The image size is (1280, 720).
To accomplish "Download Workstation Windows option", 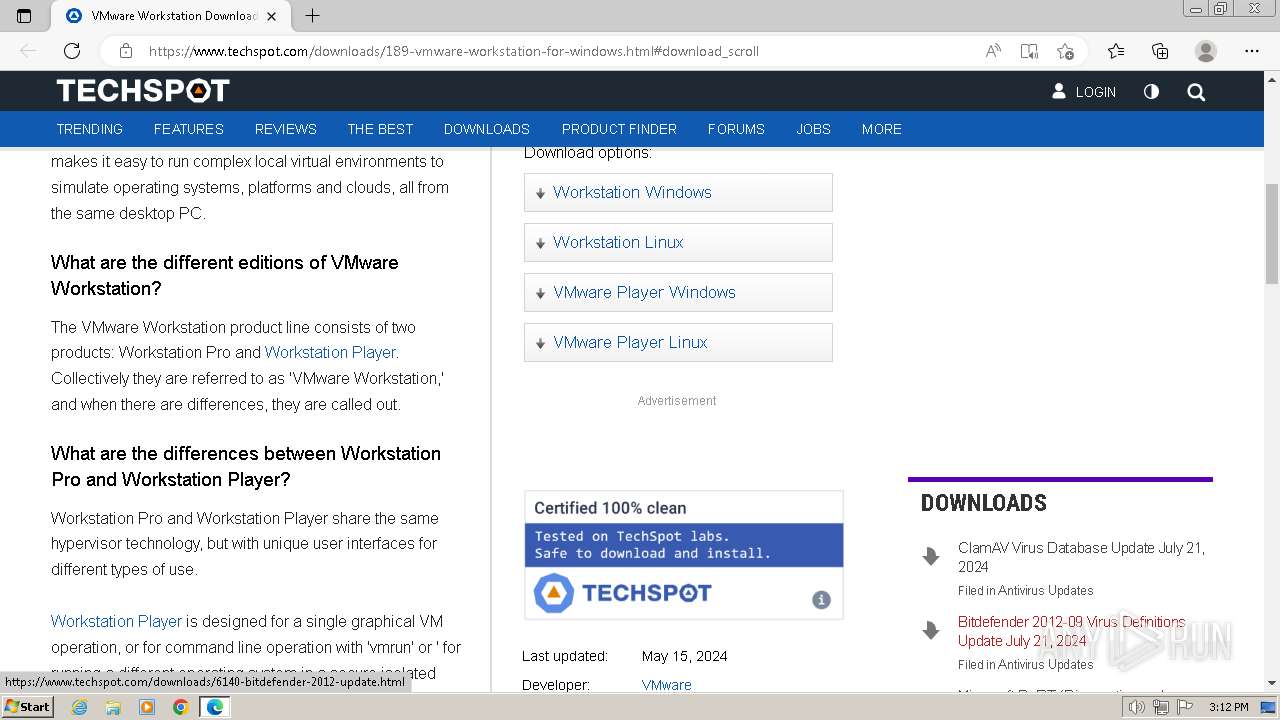I will [x=678, y=192].
